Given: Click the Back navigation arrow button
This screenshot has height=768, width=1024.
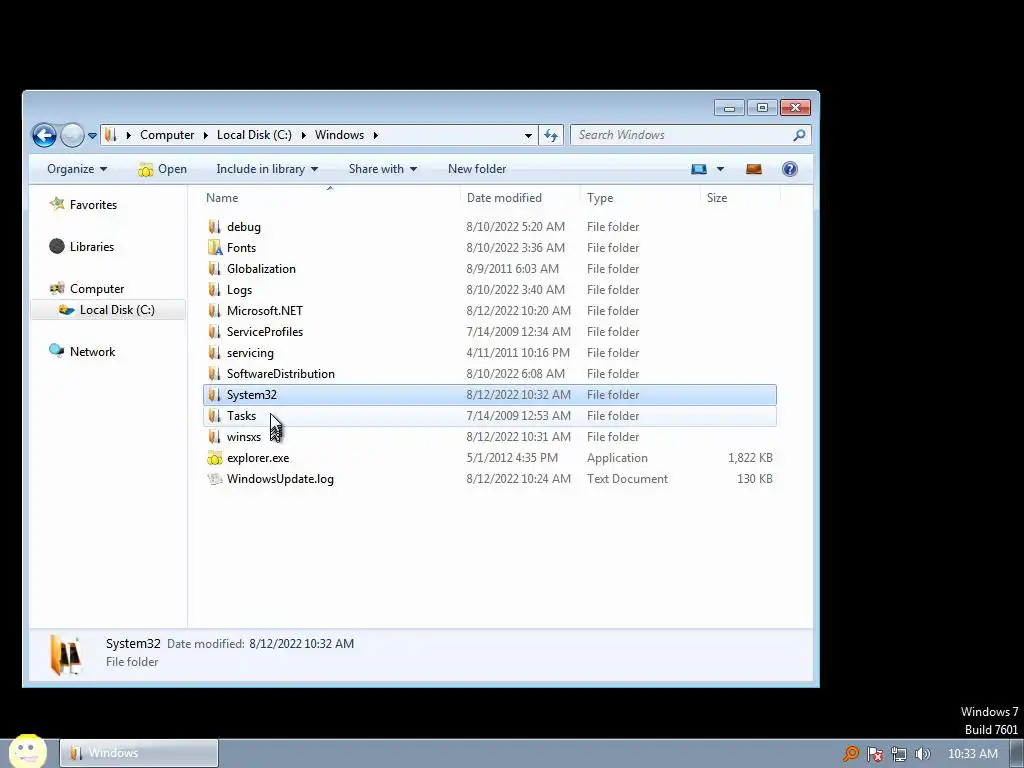Looking at the screenshot, I should coord(44,135).
